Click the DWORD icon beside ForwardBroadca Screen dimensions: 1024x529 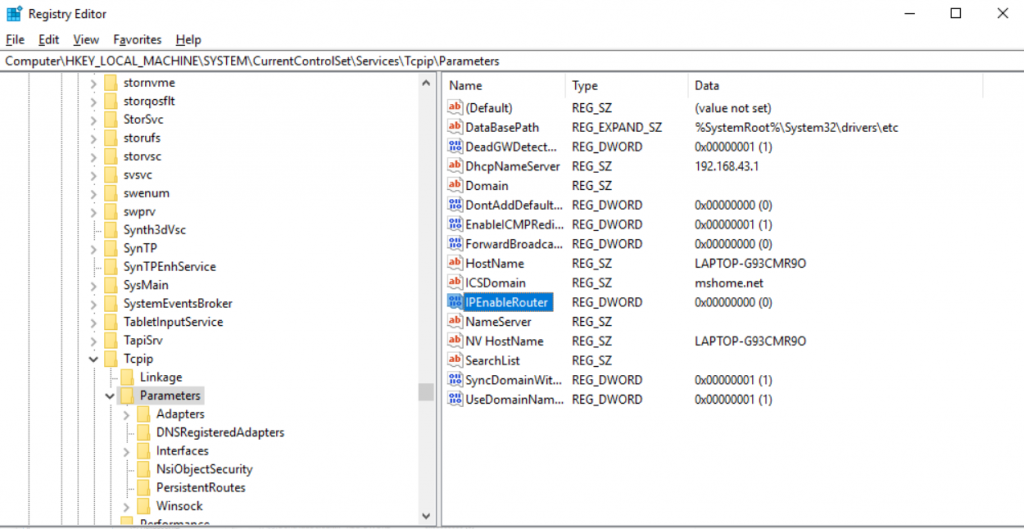pyautogui.click(x=455, y=244)
